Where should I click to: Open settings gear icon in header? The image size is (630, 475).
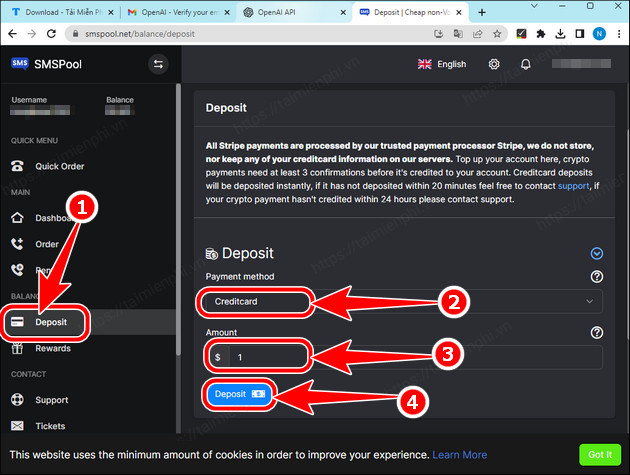(x=494, y=64)
